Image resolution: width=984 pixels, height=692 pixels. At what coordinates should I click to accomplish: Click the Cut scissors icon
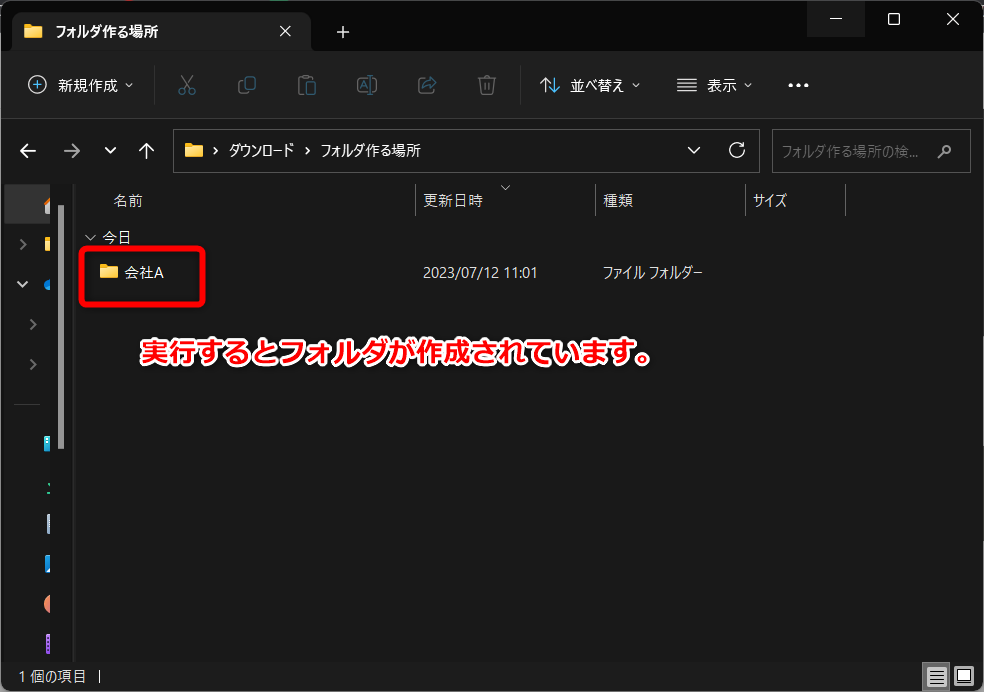(x=186, y=85)
